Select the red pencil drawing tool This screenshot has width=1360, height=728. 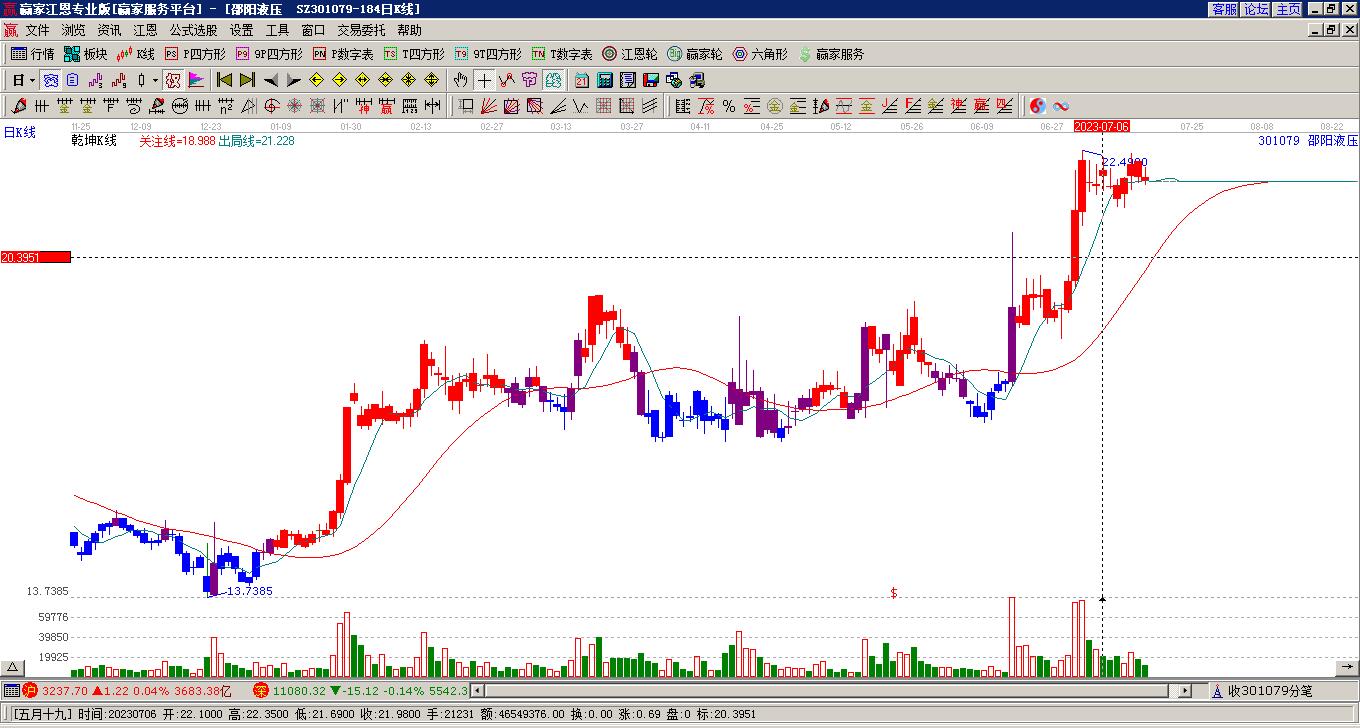point(18,106)
